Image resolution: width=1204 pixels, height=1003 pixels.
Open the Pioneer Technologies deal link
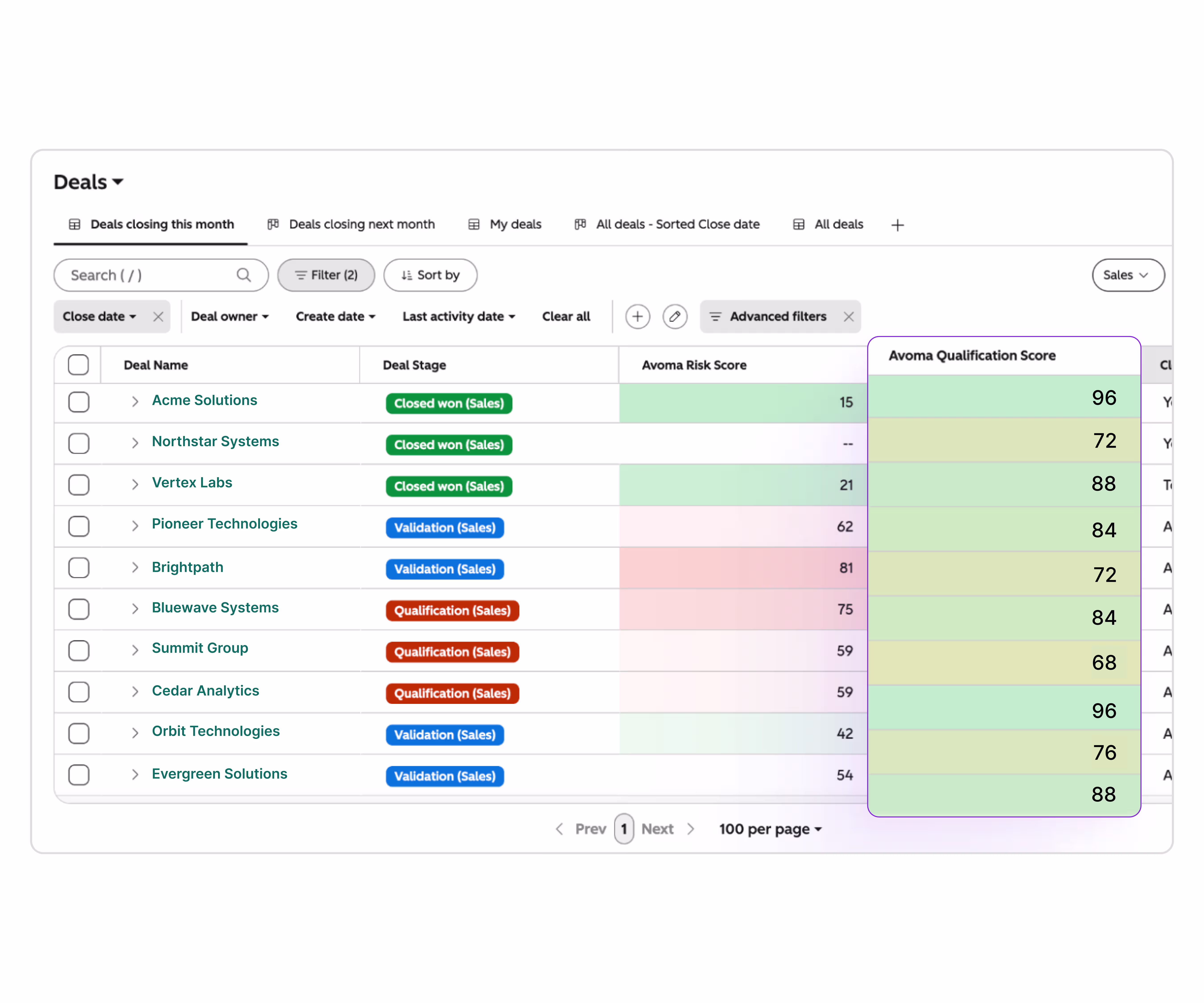tap(224, 524)
